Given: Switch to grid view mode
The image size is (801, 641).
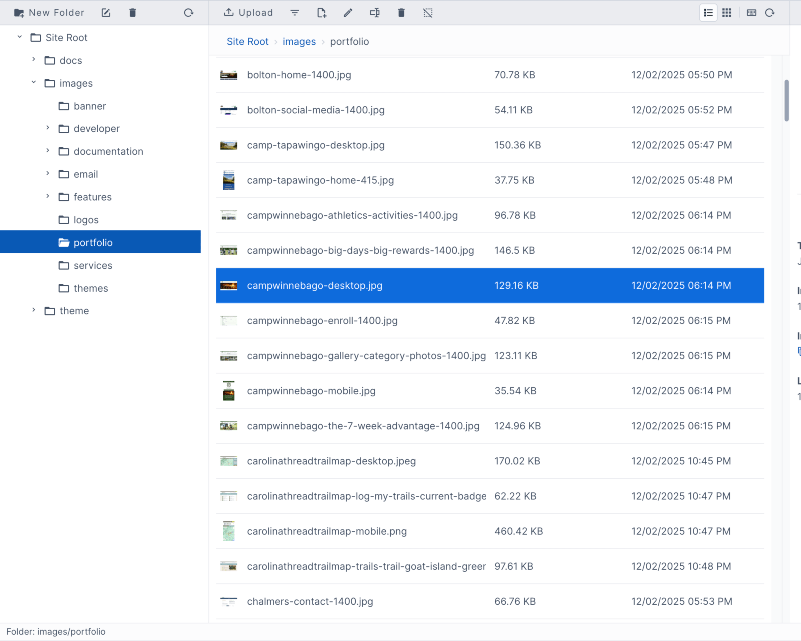Looking at the screenshot, I should (x=726, y=12).
